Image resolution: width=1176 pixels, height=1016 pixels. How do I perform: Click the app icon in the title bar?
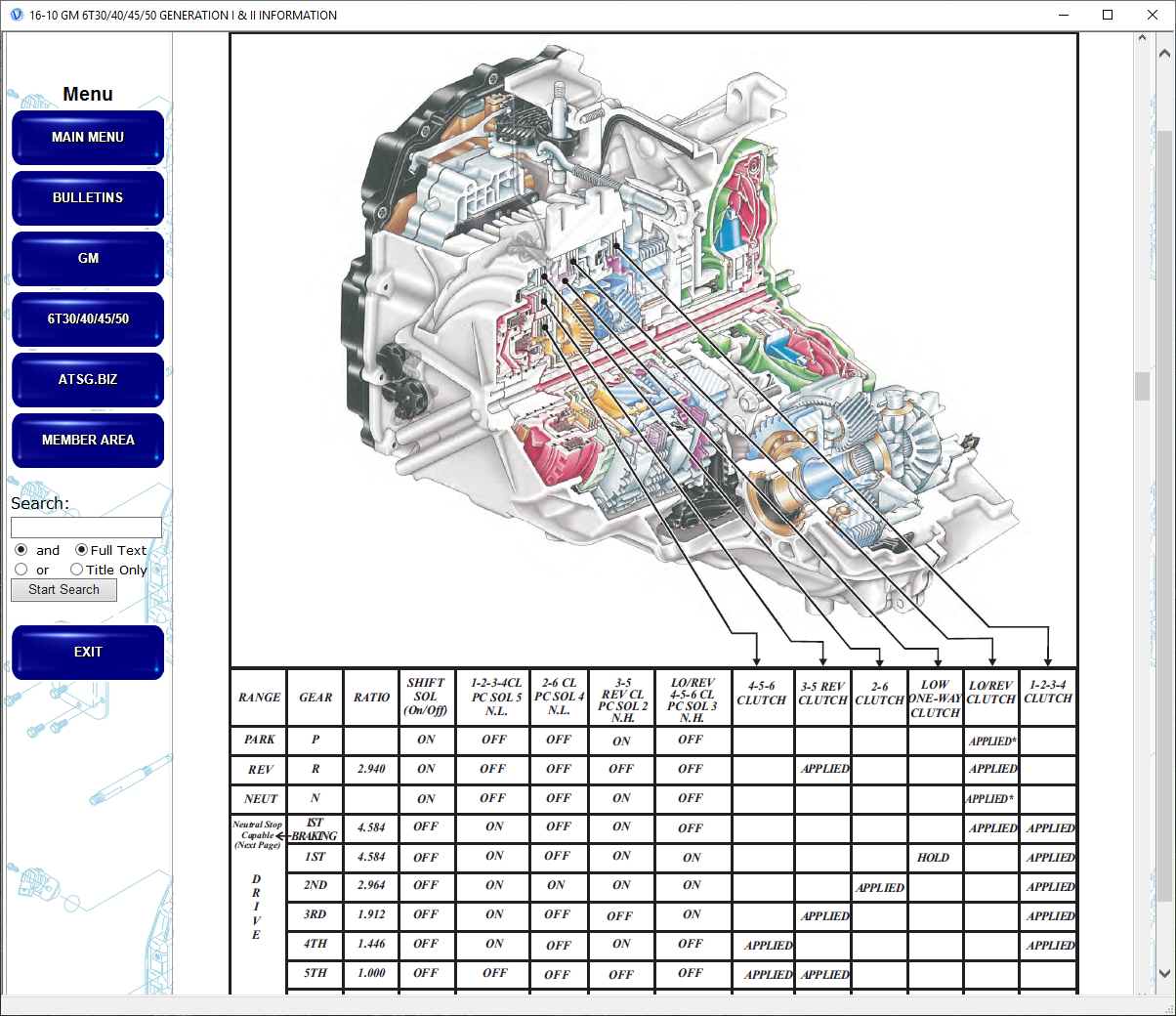pyautogui.click(x=16, y=15)
